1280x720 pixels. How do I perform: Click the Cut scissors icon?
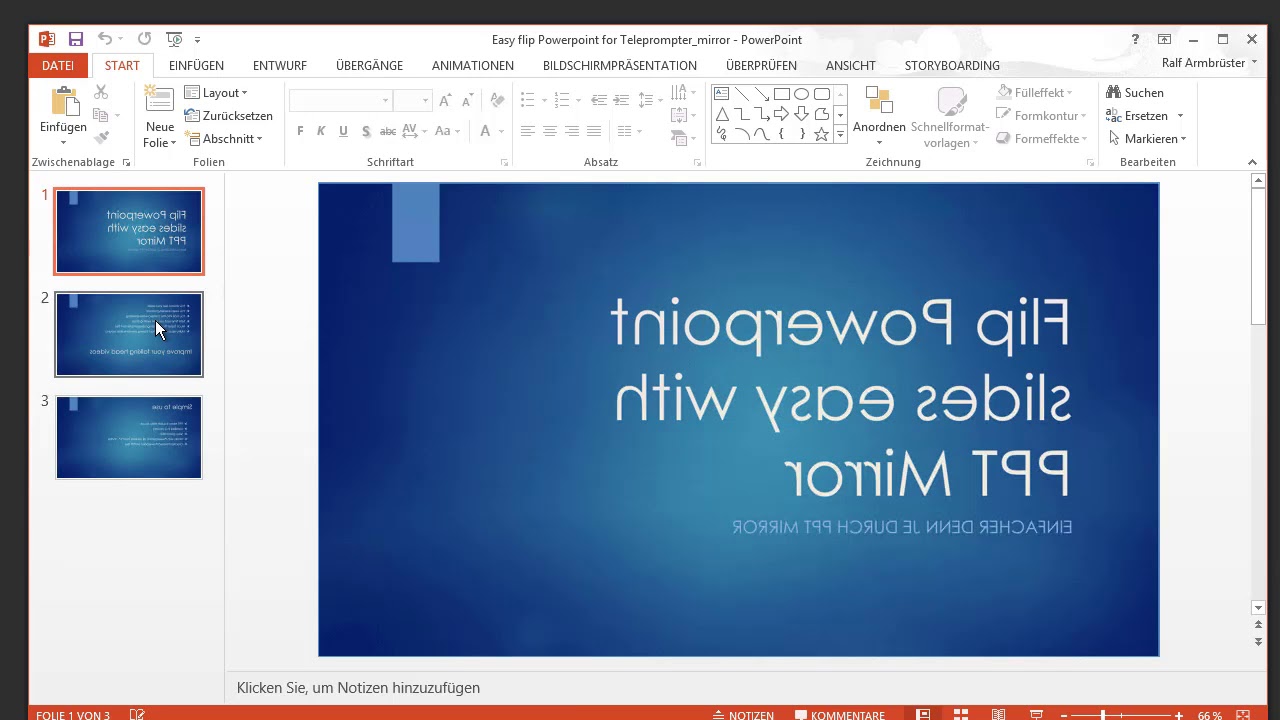coord(101,92)
